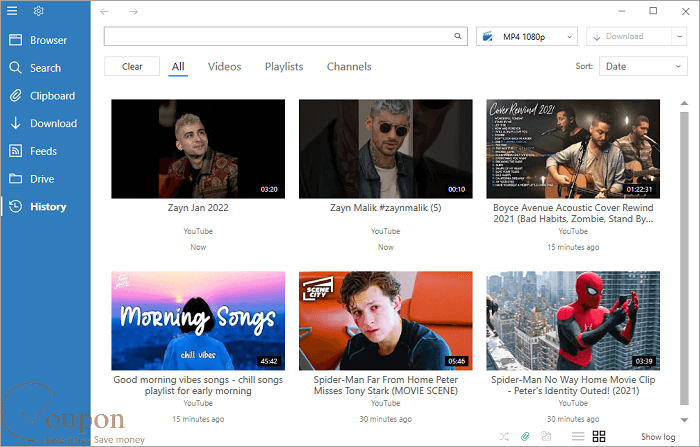Click '15 minutes ago' under Good morning vibes
Screen dimensions: 700x447
(198, 419)
